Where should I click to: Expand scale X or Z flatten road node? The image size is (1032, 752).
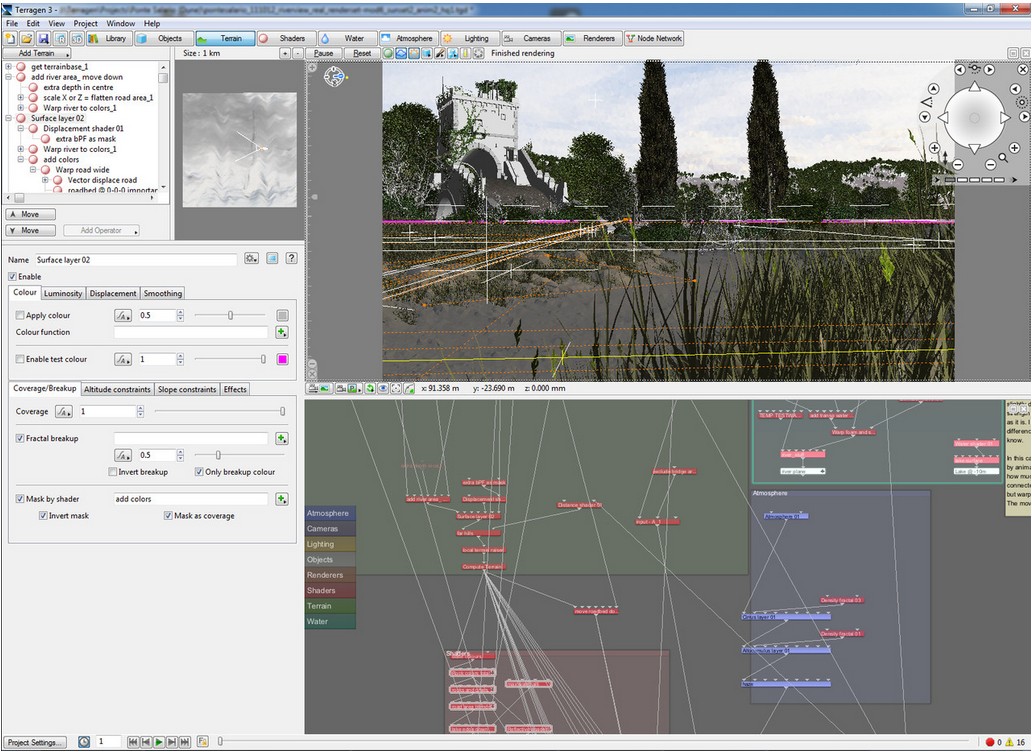[20, 97]
